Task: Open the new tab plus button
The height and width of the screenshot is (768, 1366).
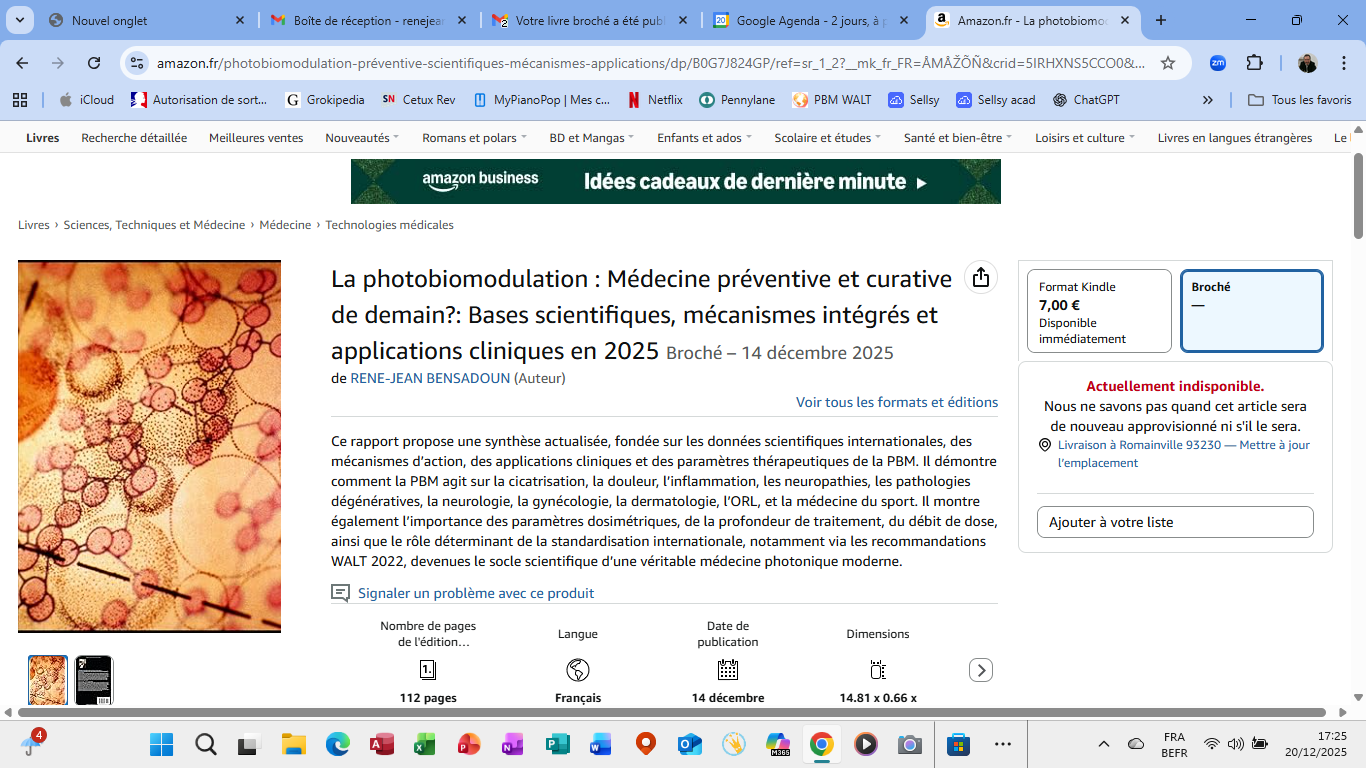Action: pyautogui.click(x=1161, y=20)
